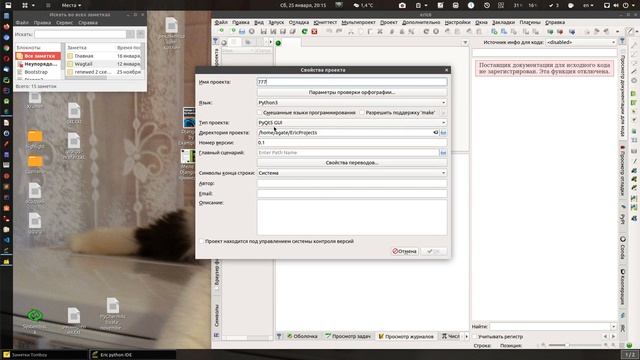This screenshot has height=360, width=640.
Task: Click into the Автор field
Action: point(352,184)
